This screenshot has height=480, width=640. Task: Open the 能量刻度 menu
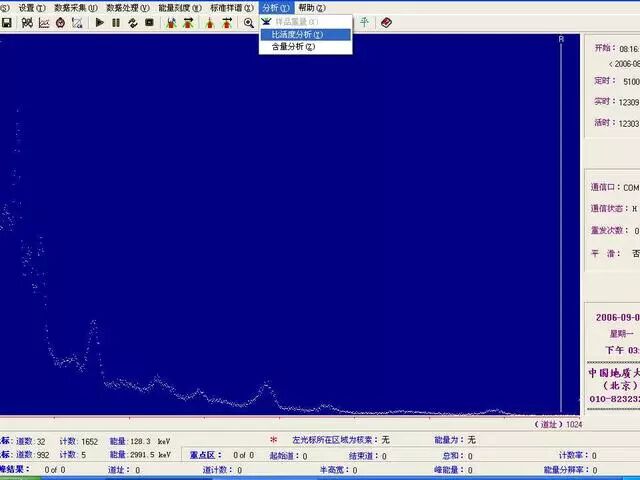pyautogui.click(x=180, y=8)
